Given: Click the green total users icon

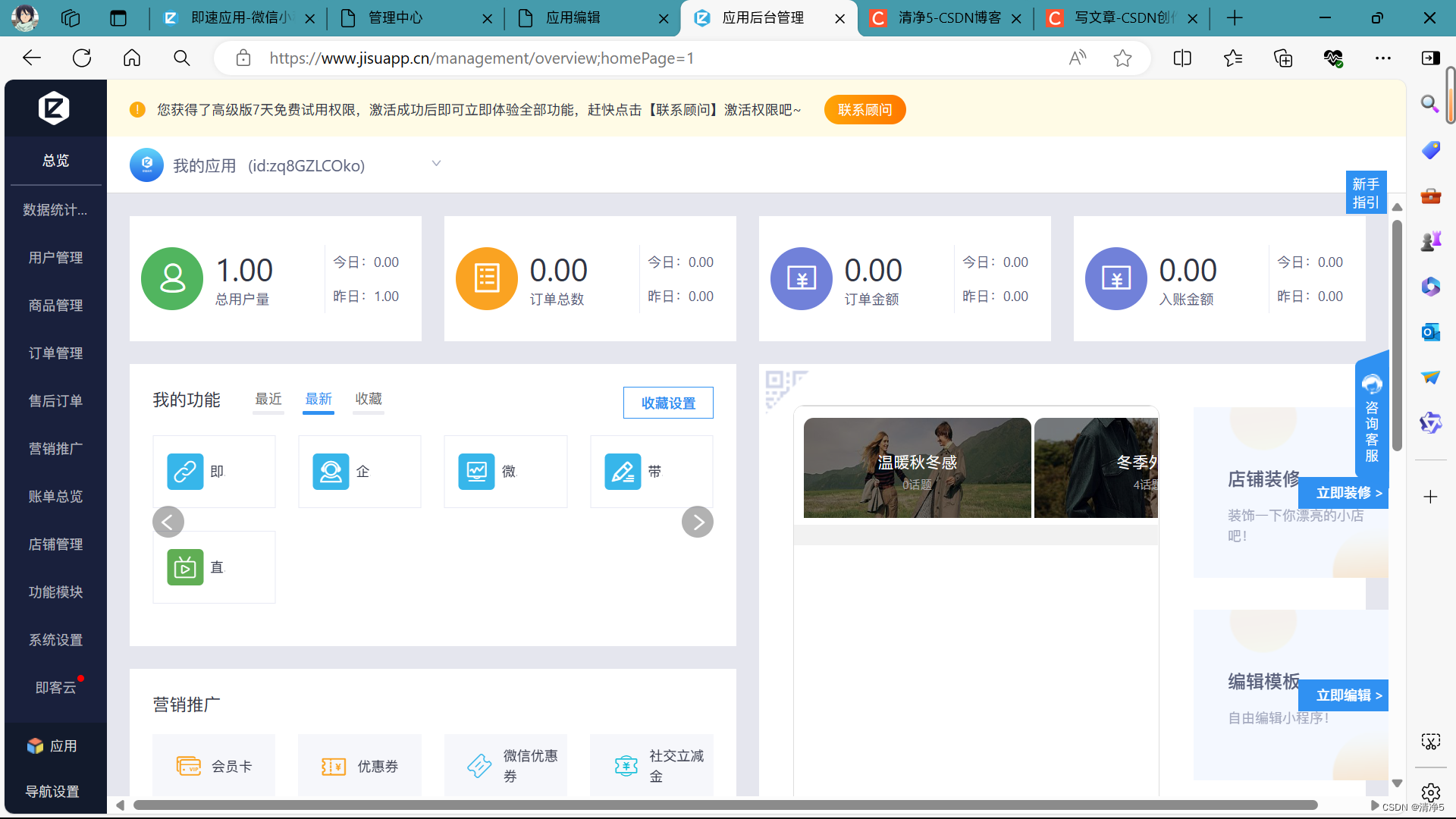Looking at the screenshot, I should click(172, 278).
